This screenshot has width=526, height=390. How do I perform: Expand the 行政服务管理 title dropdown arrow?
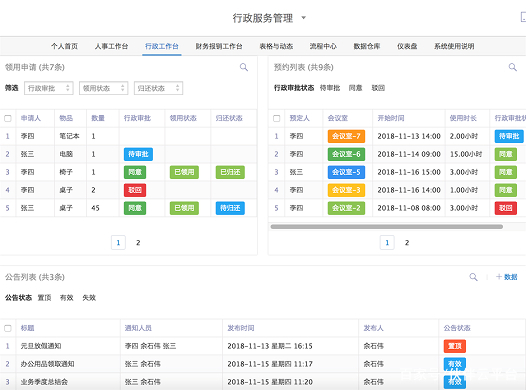click(x=304, y=17)
